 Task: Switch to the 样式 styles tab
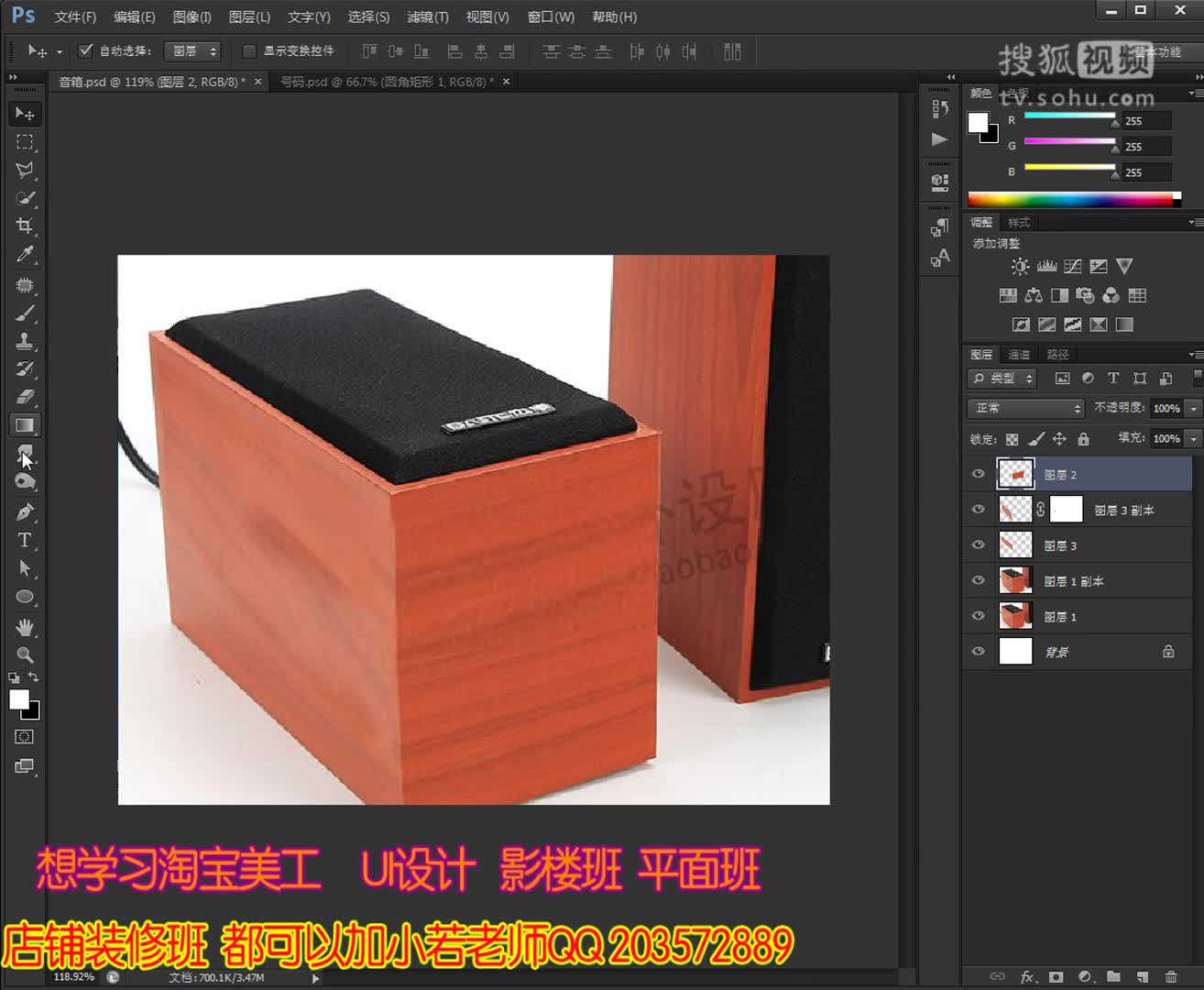(1019, 222)
